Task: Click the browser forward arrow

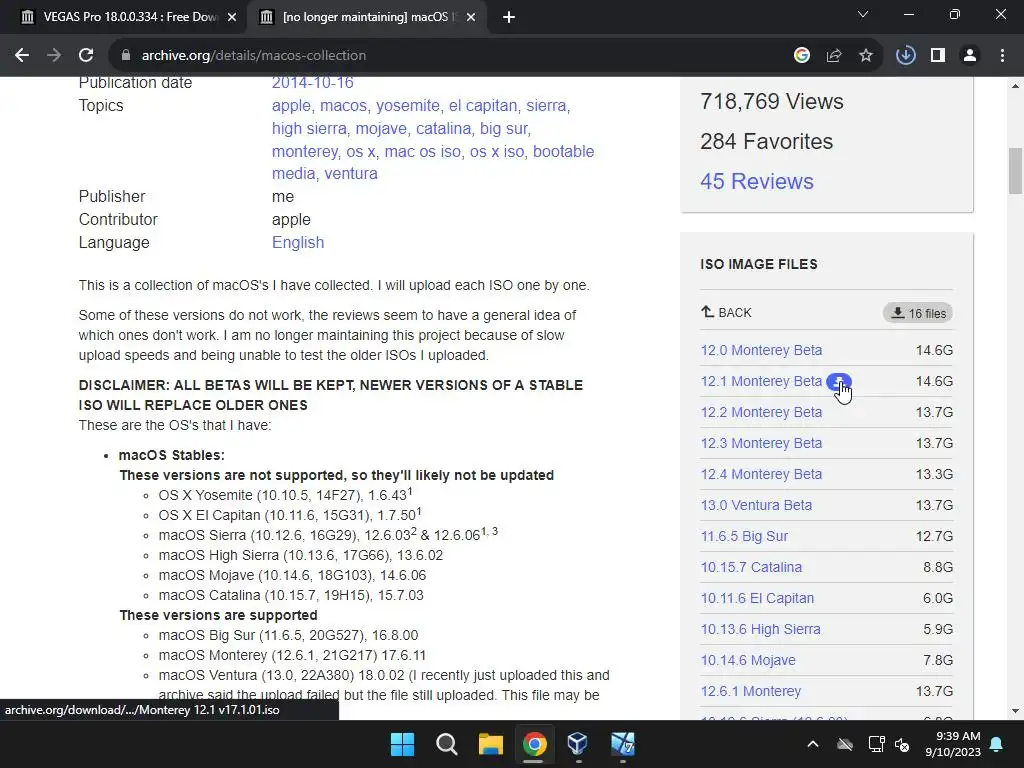Action: pos(54,56)
